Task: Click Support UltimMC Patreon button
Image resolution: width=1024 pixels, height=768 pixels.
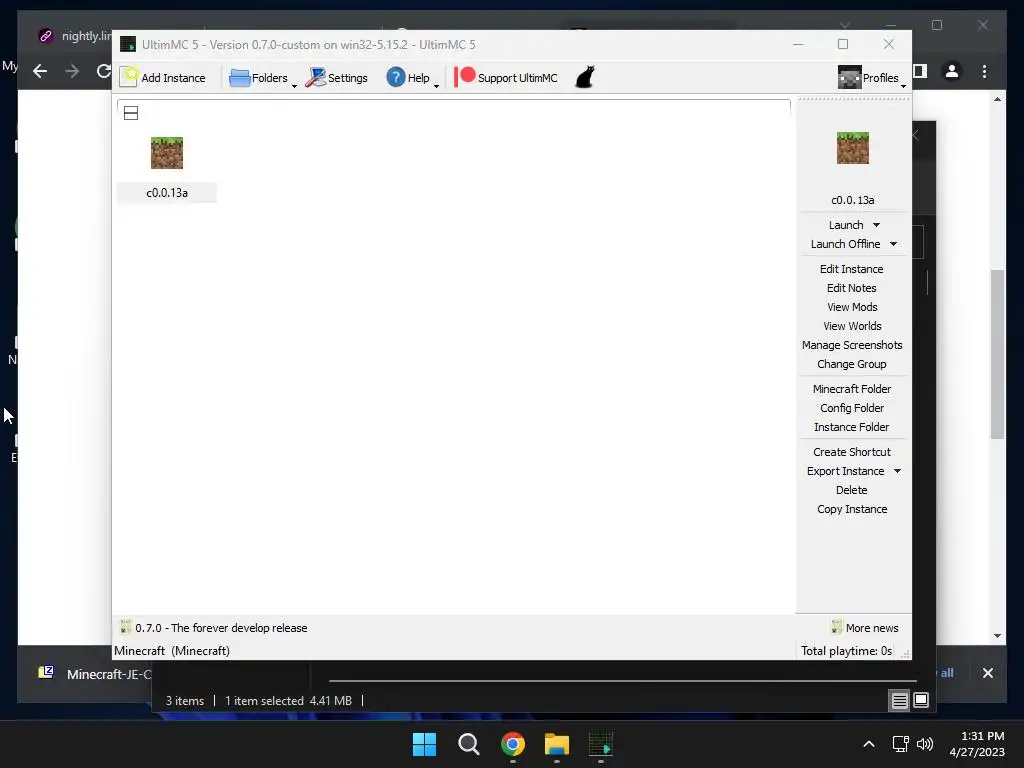Action: tap(506, 78)
